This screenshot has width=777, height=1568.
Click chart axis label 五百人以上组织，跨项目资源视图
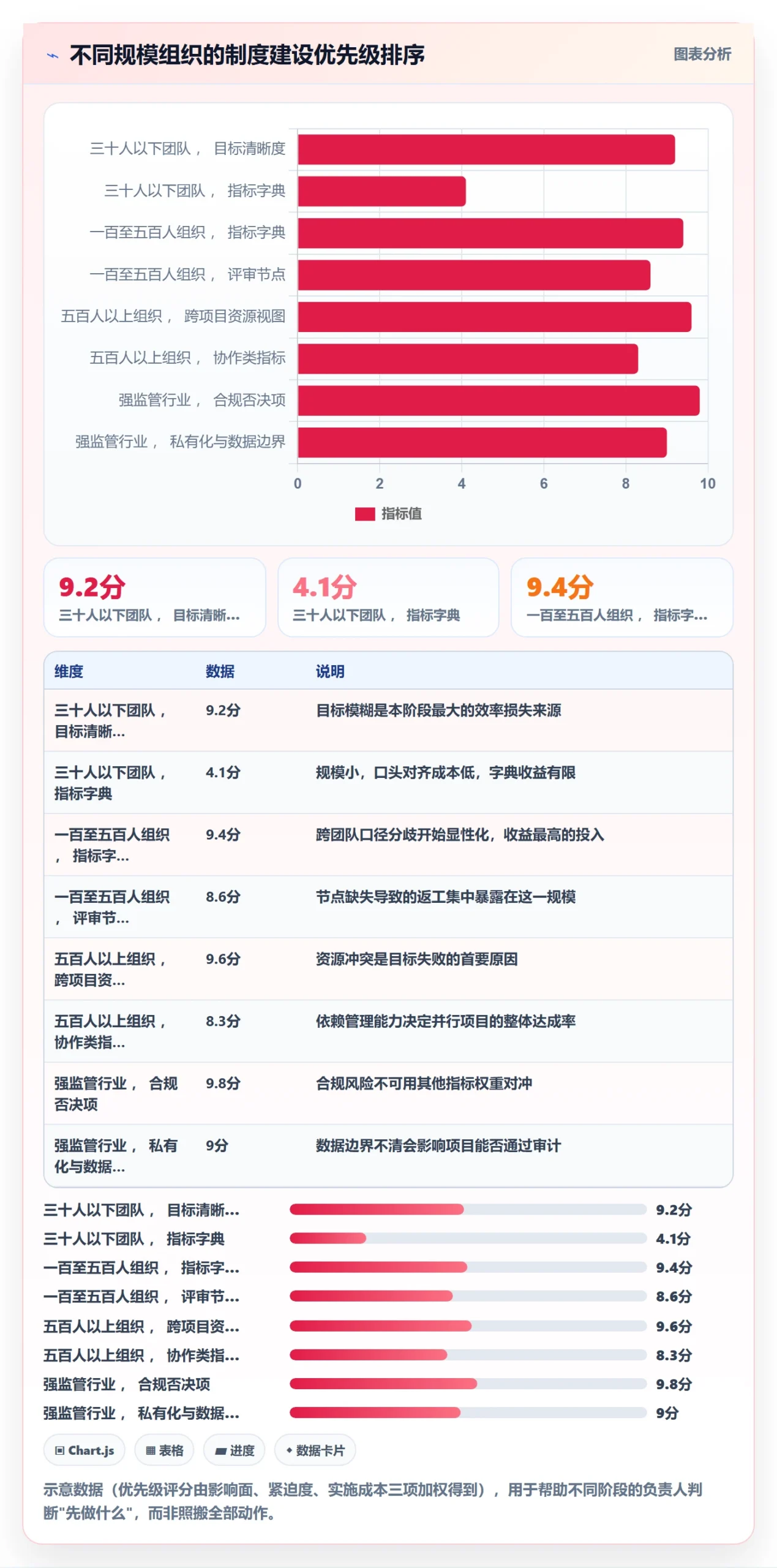point(173,316)
